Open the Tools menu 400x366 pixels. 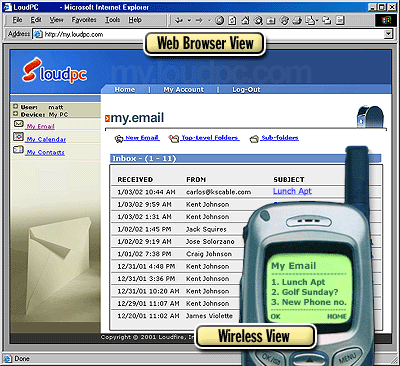112,20
